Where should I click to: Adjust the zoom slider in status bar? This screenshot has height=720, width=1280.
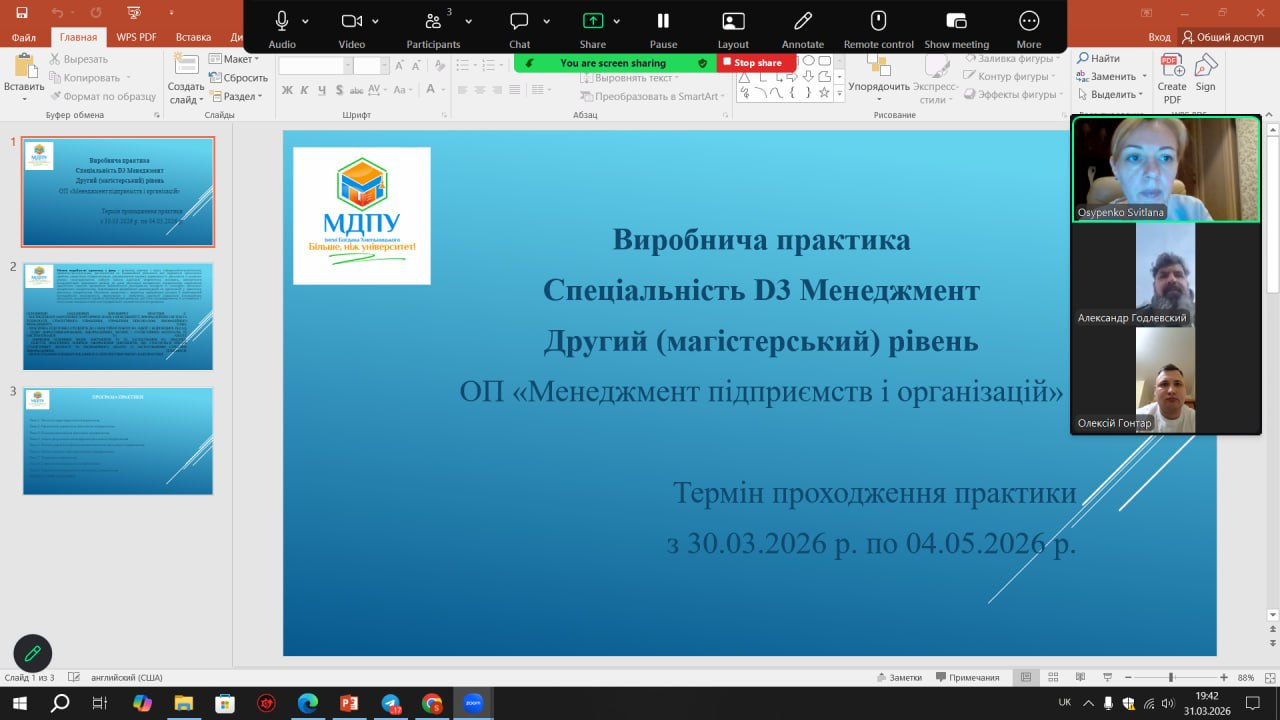pos(1171,677)
